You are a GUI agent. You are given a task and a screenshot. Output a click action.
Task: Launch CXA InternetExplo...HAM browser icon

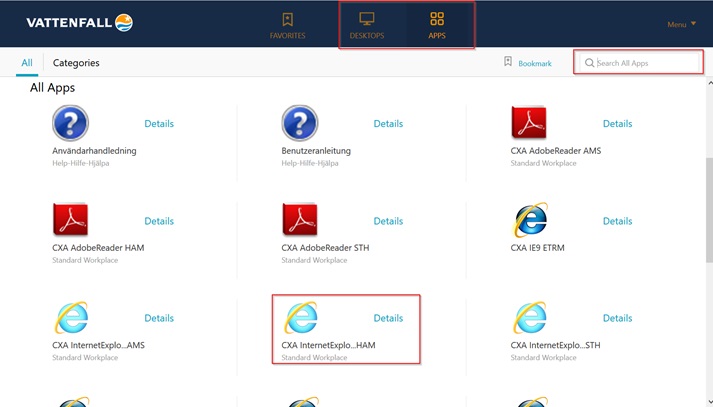301,317
